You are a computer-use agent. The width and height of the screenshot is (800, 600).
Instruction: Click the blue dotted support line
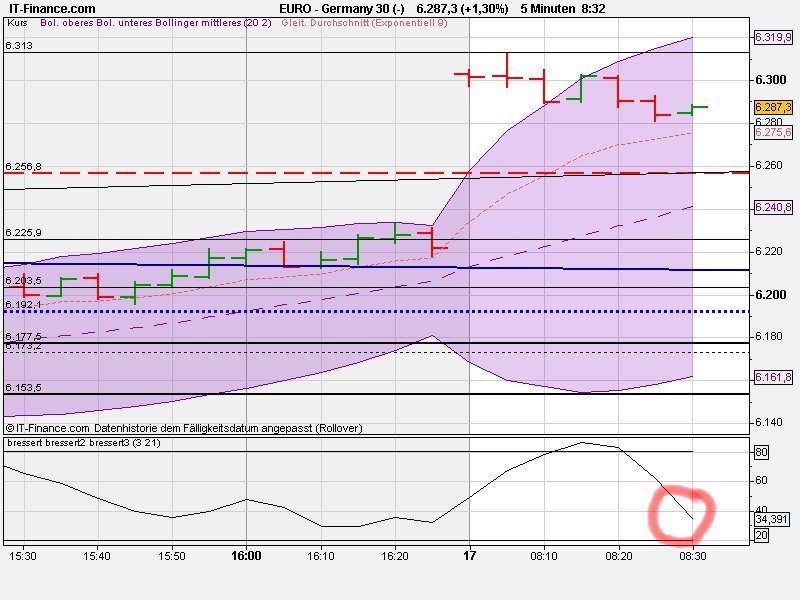tap(300, 311)
